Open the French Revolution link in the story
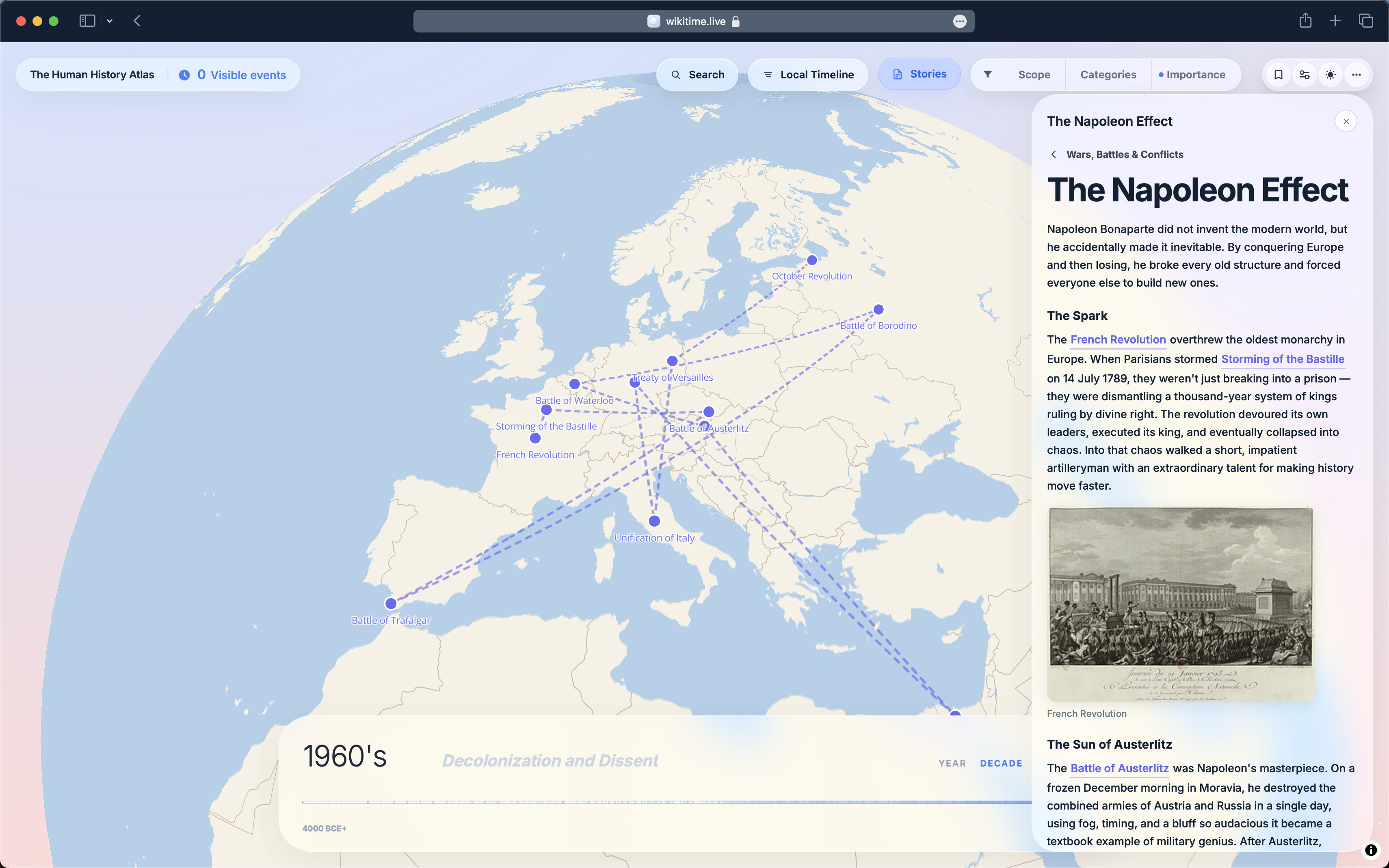1389x868 pixels. tap(1117, 339)
